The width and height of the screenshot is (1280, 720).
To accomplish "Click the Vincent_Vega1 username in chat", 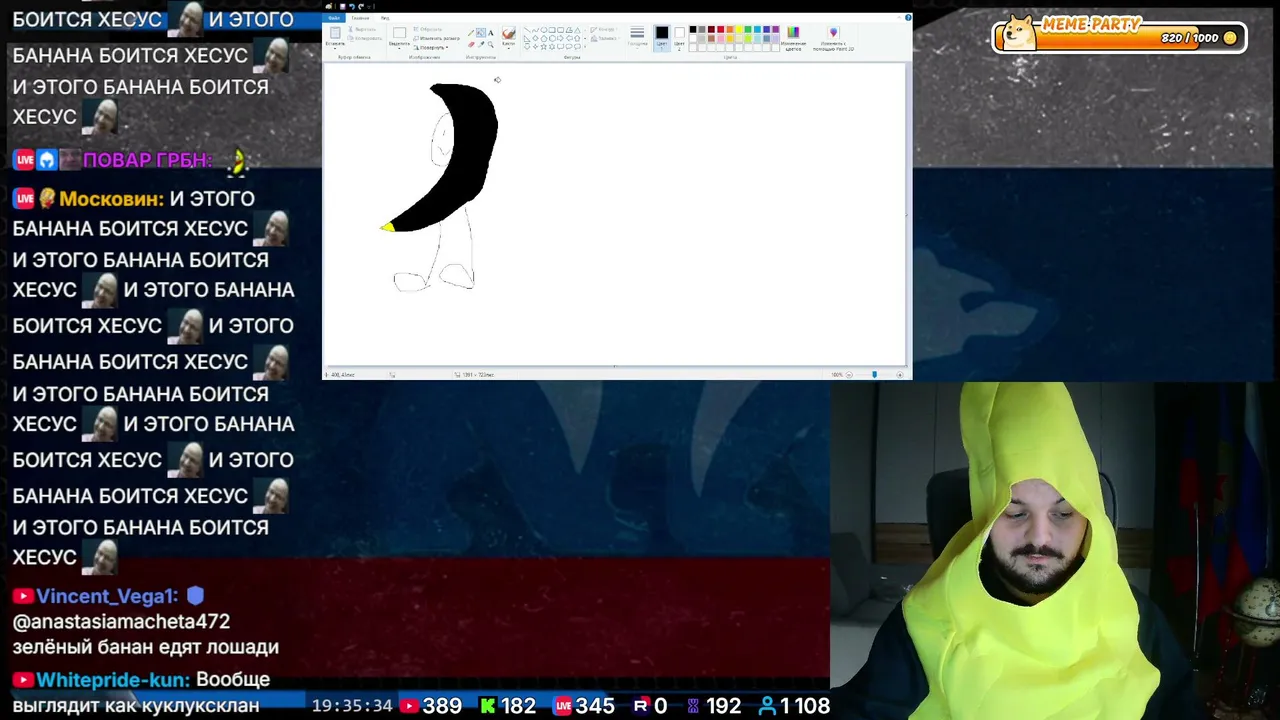I will click(107, 597).
